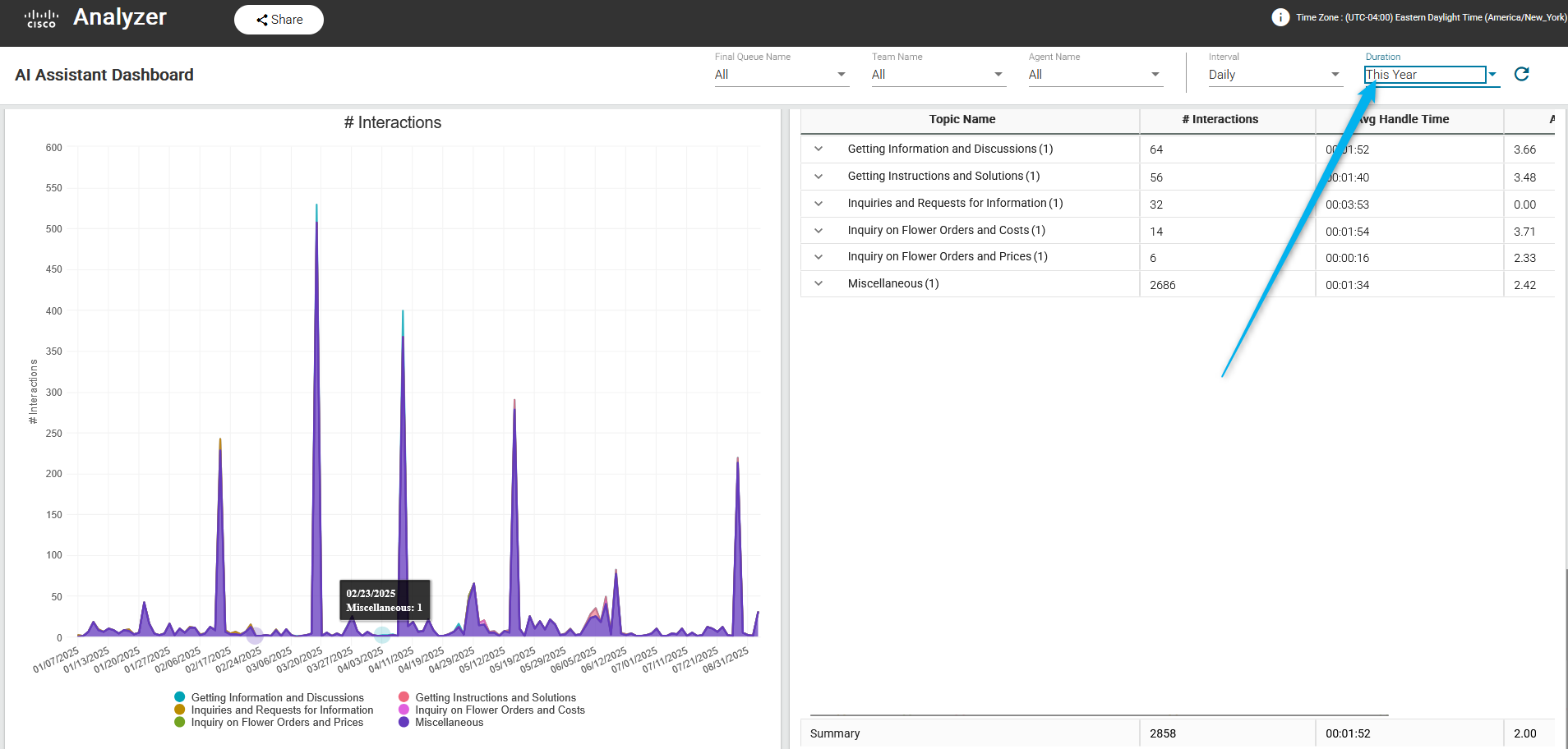Viewport: 1568px width, 749px height.
Task: Sort by # Interactions column header
Action: pyautogui.click(x=1220, y=120)
